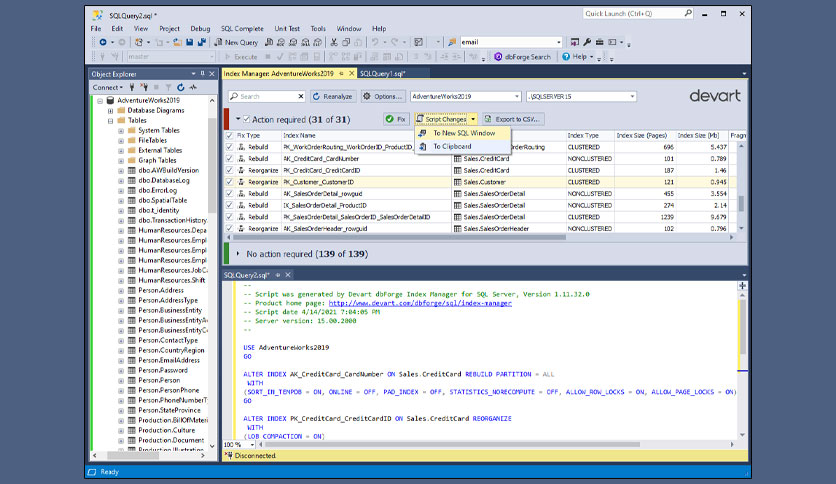Open the SQL Complete menu

click(242, 29)
